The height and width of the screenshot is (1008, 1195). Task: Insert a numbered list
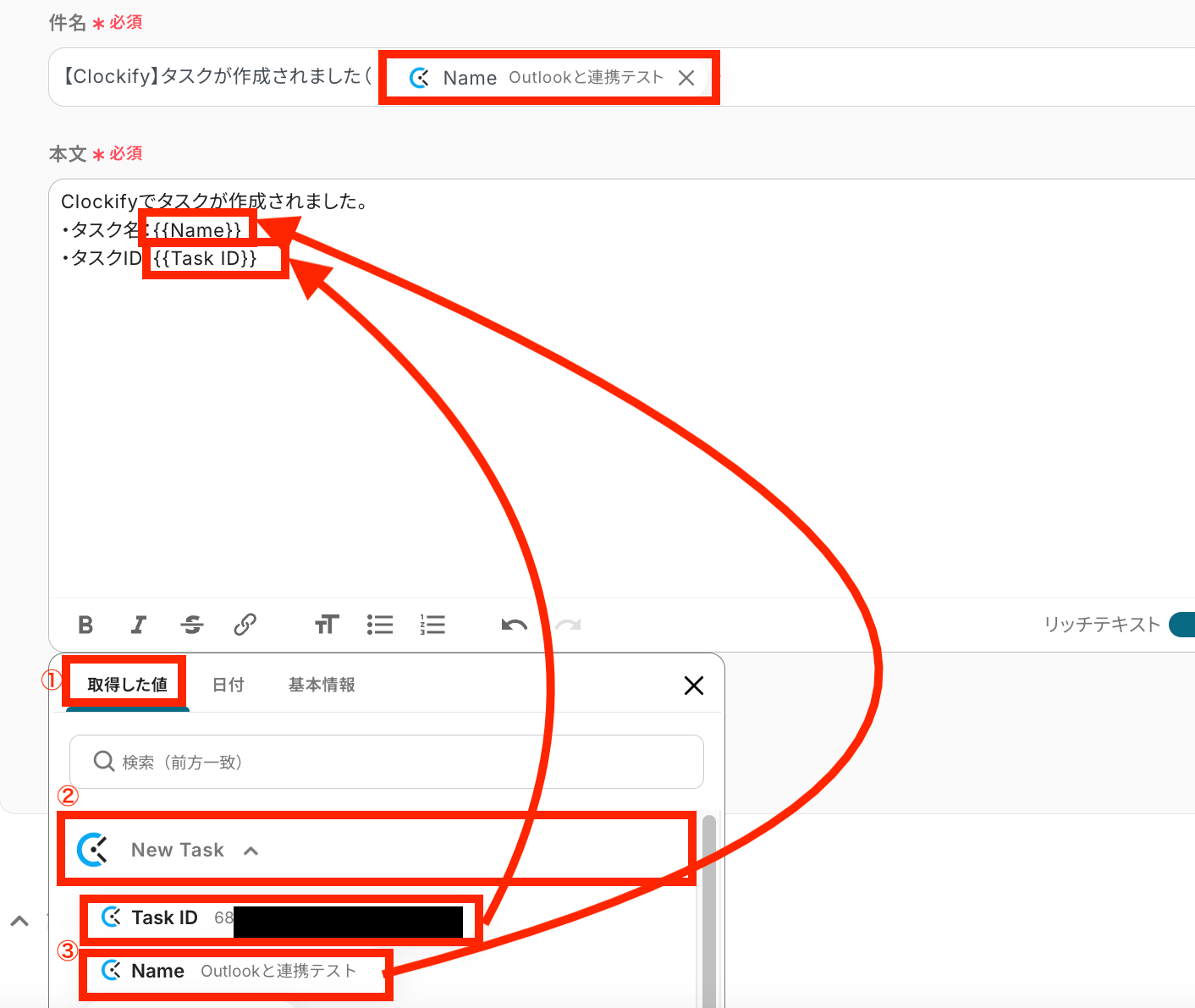432,625
